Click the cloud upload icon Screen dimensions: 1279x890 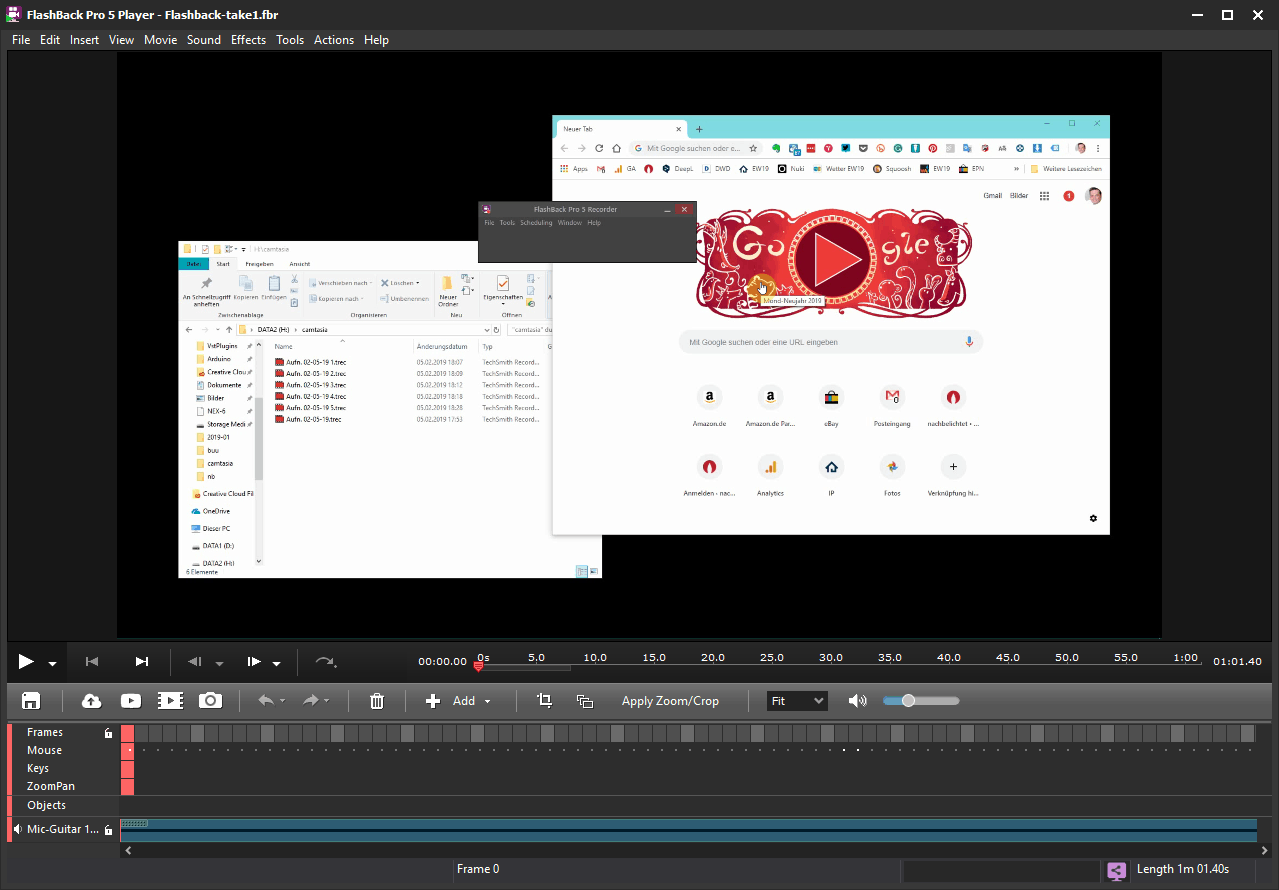[91, 701]
